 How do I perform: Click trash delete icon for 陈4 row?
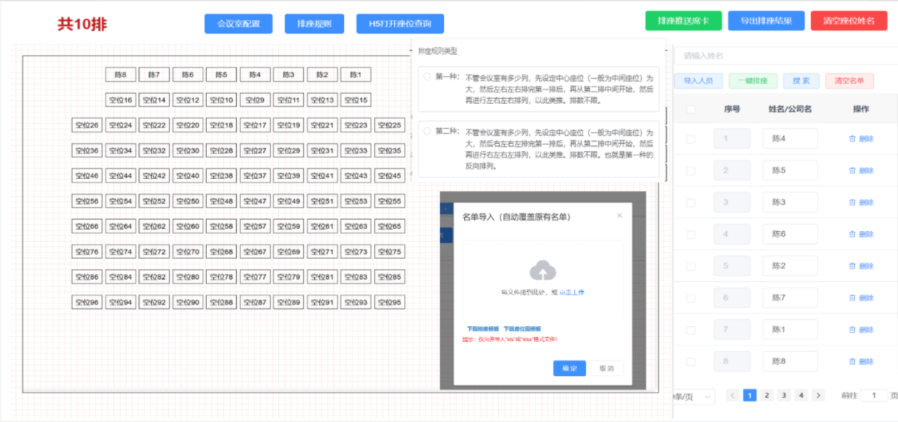click(x=851, y=139)
